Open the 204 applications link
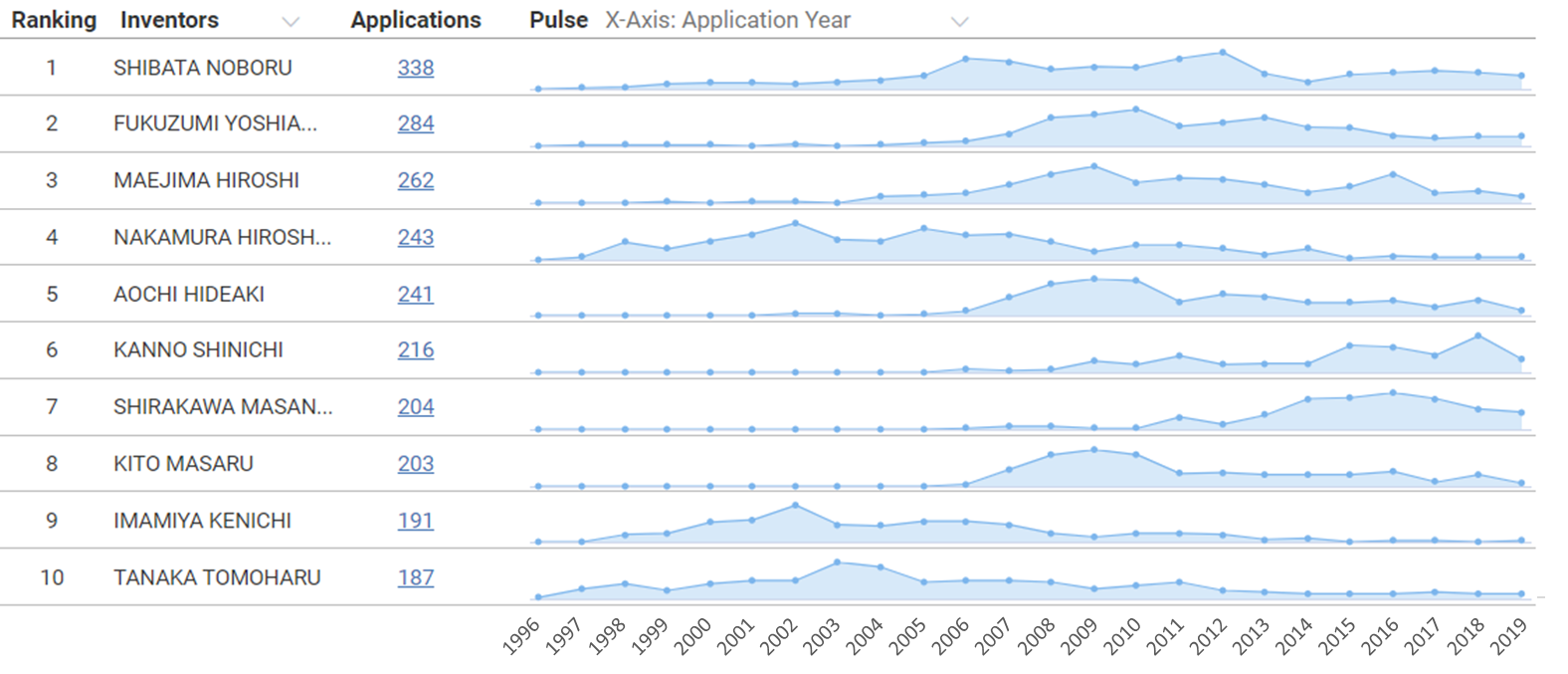1568x674 pixels. 416,406
